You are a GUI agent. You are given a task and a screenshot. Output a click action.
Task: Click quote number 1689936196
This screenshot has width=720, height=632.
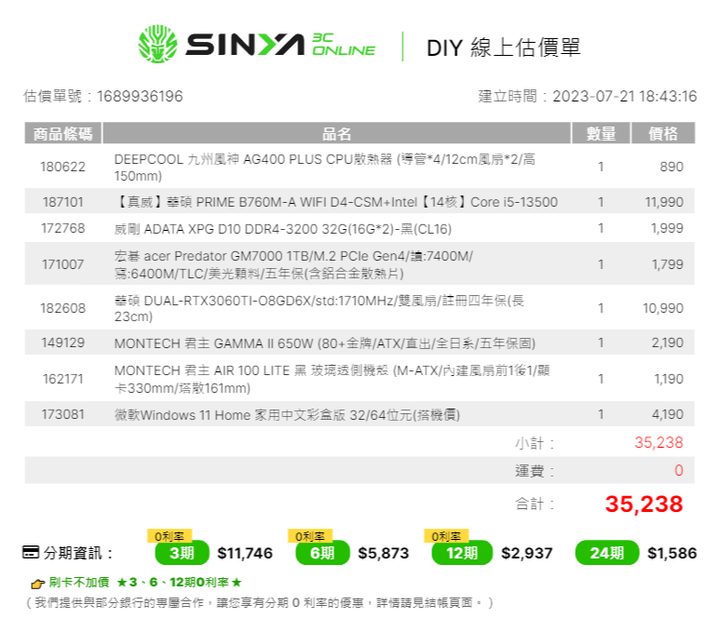coord(140,96)
